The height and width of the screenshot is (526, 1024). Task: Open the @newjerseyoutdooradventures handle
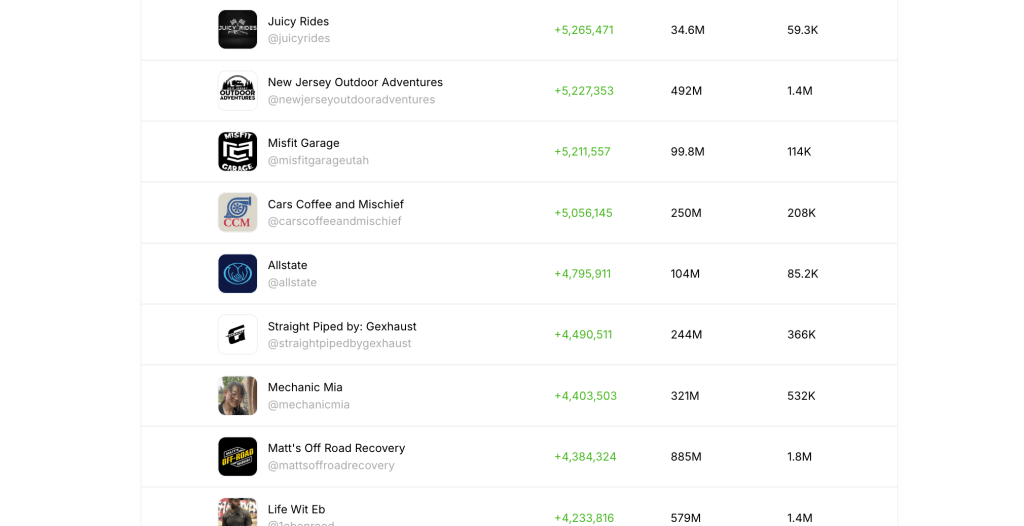tap(351, 100)
